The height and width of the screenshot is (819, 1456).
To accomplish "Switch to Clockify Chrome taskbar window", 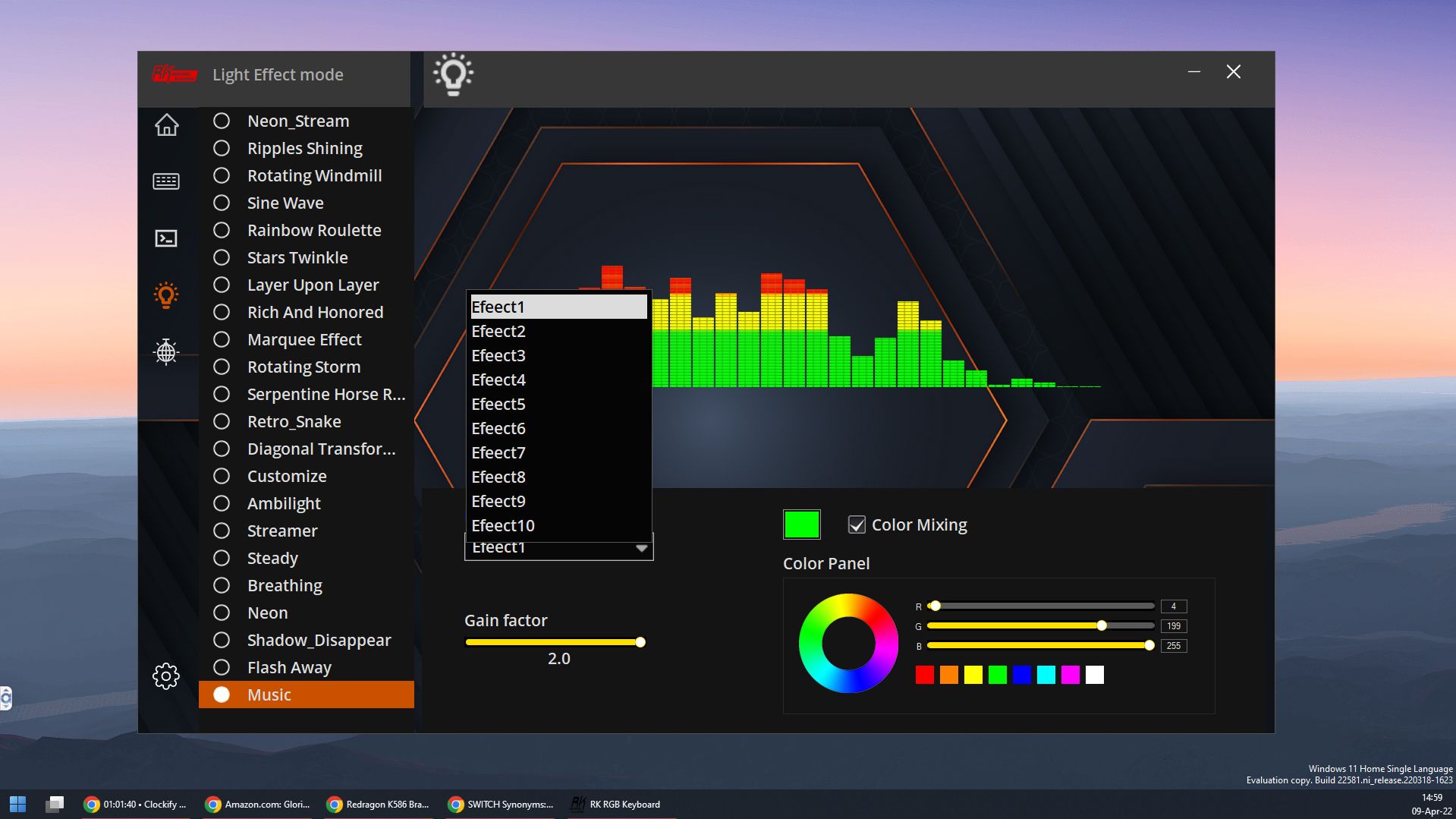I will (135, 804).
